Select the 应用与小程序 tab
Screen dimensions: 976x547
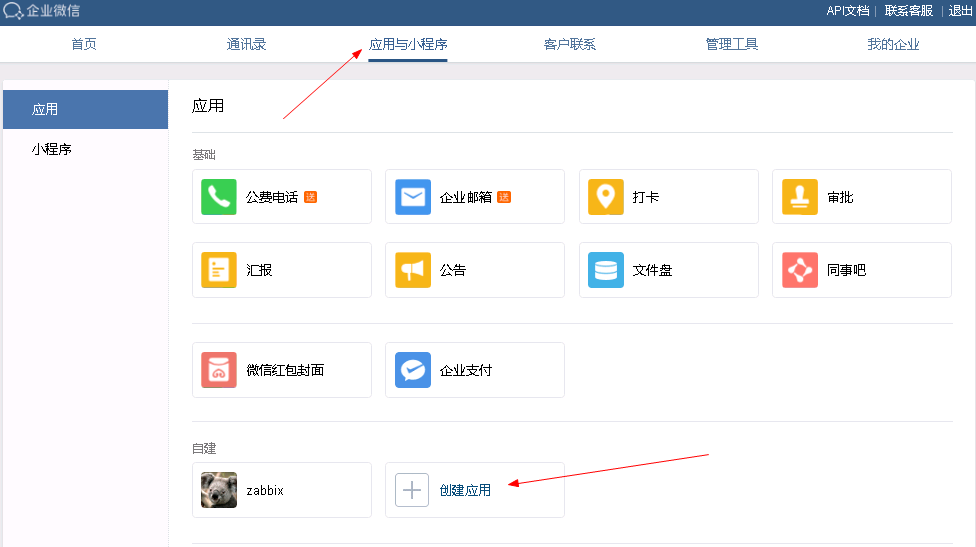pyautogui.click(x=408, y=44)
